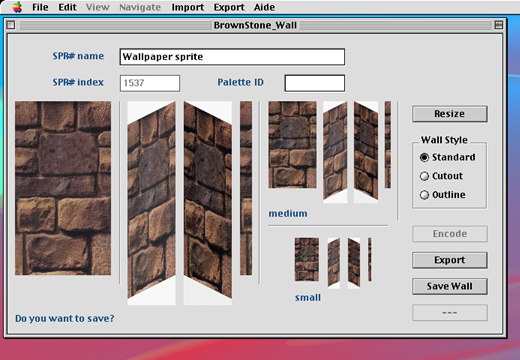Select the small narrow wall edge strip
The image size is (520, 360).
tap(370, 259)
